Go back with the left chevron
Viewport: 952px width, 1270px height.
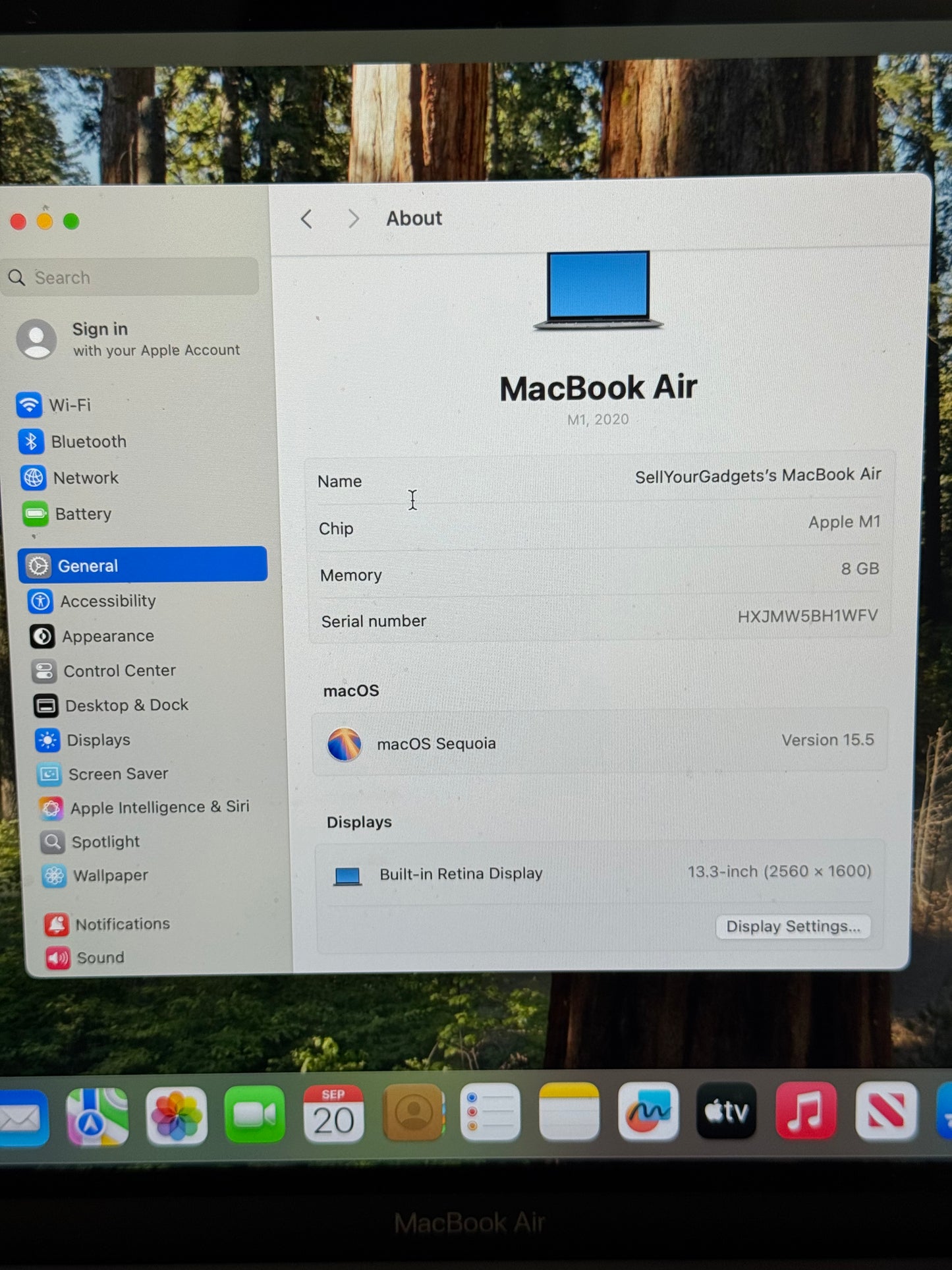pos(306,219)
